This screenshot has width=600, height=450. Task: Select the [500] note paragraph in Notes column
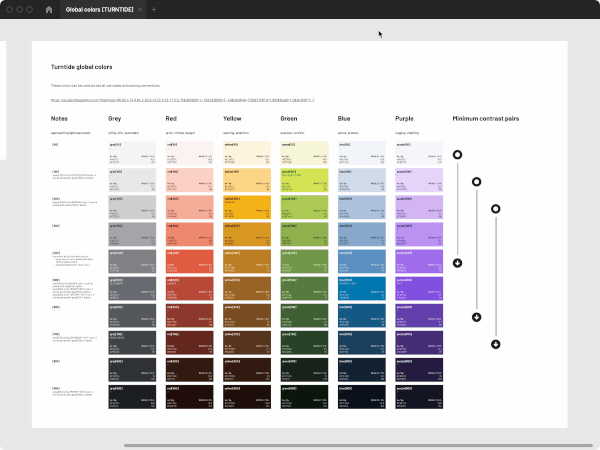coord(73,288)
